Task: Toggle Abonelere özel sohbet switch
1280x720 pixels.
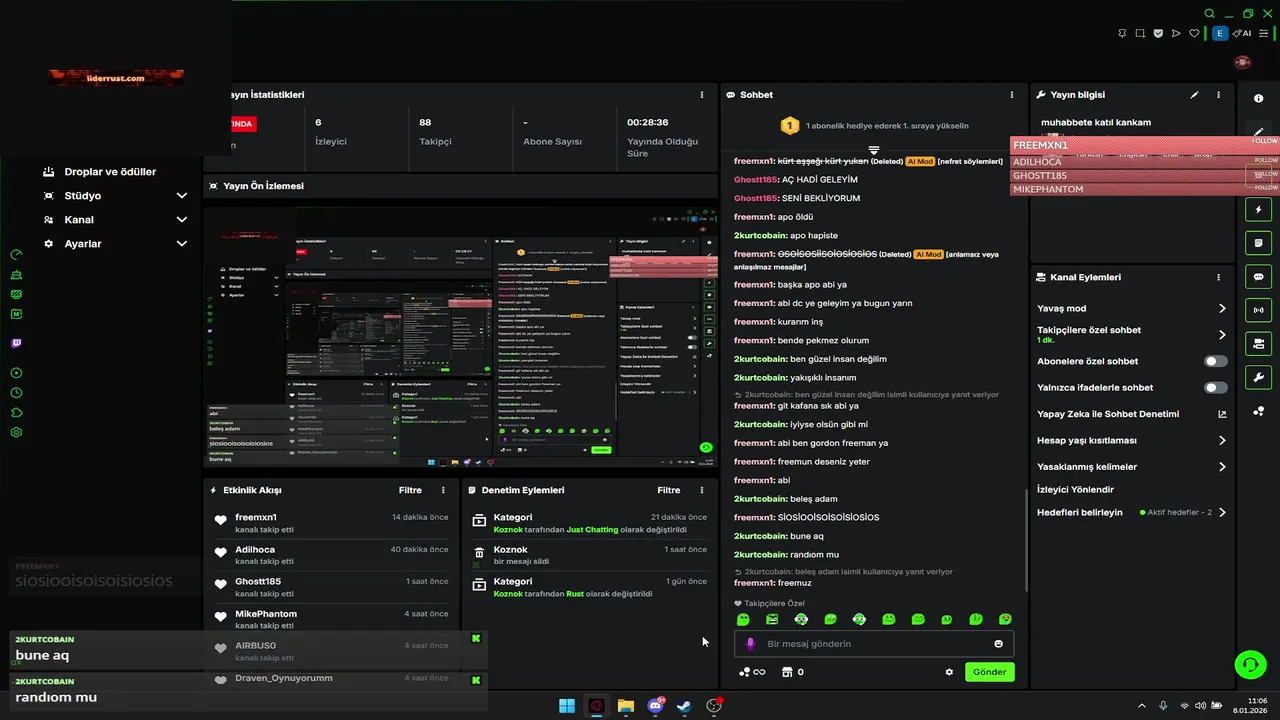Action: click(x=1216, y=361)
